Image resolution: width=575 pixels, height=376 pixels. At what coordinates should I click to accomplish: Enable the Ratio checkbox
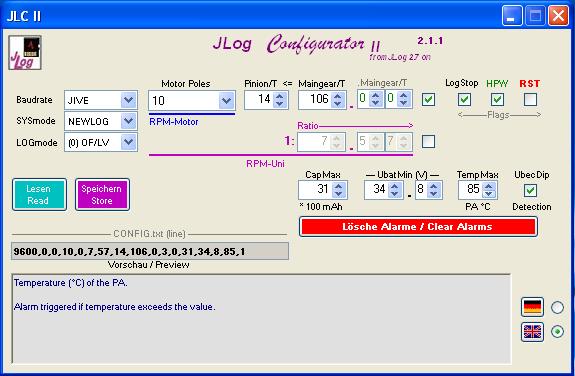pos(428,142)
